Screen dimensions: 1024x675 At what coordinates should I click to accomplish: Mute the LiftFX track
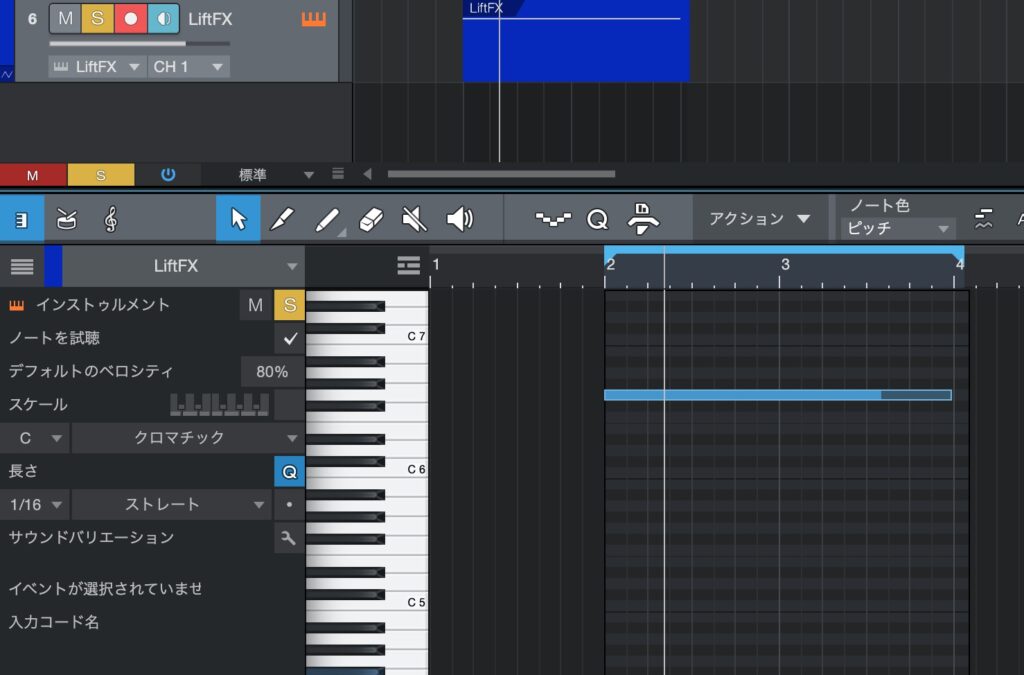(x=65, y=19)
